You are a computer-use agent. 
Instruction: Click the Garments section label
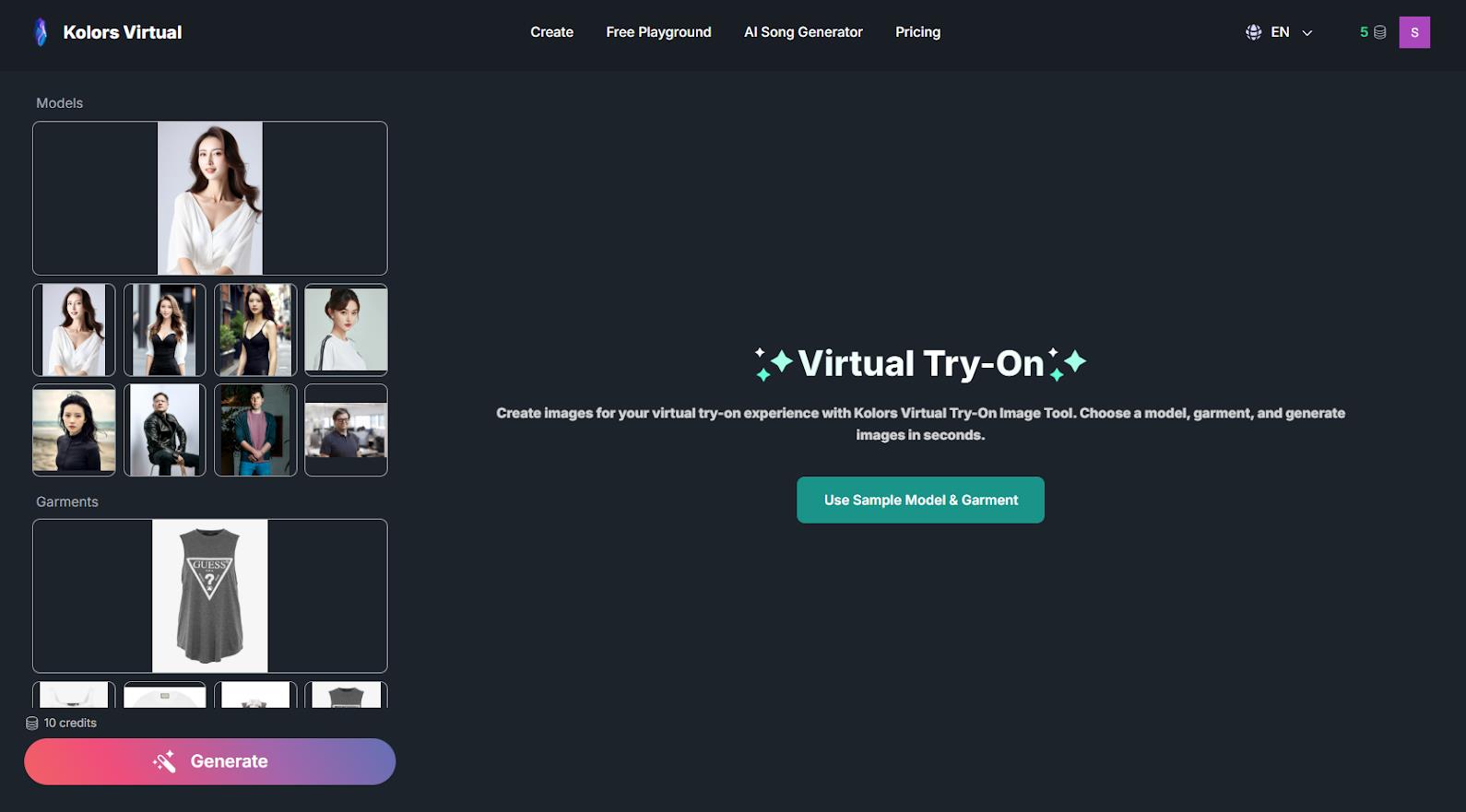[67, 501]
